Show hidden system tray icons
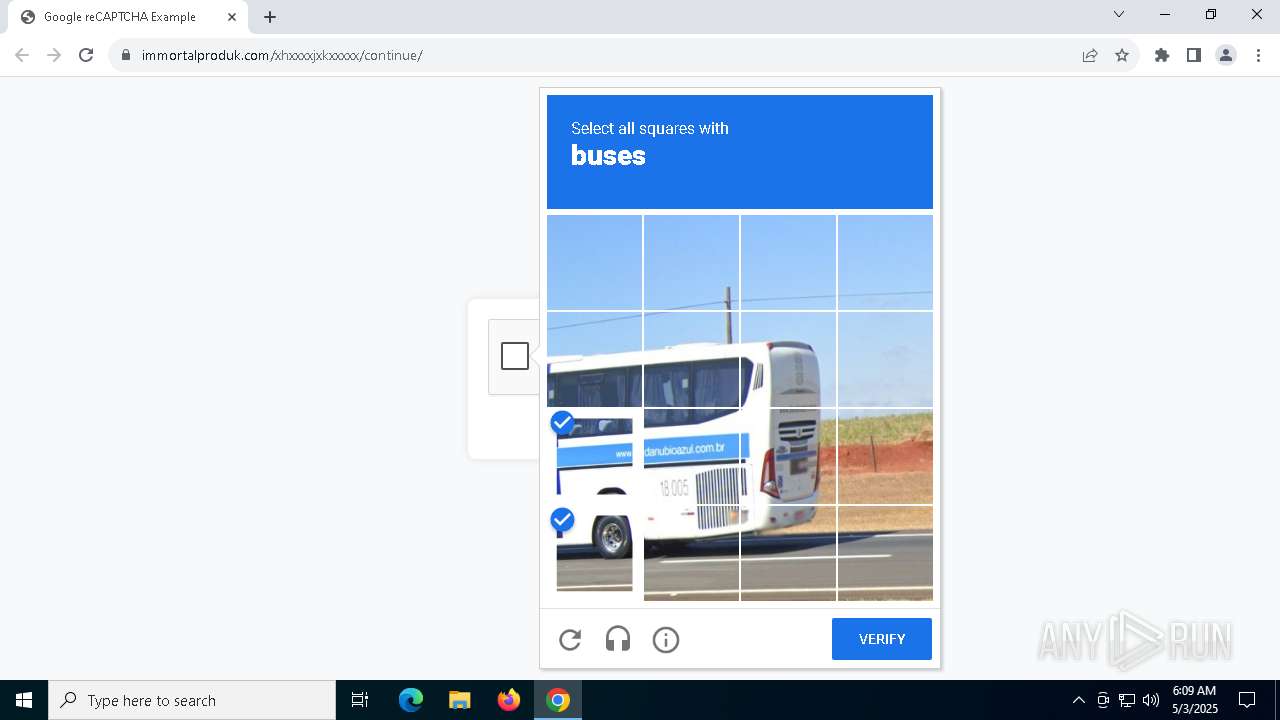 (1078, 700)
